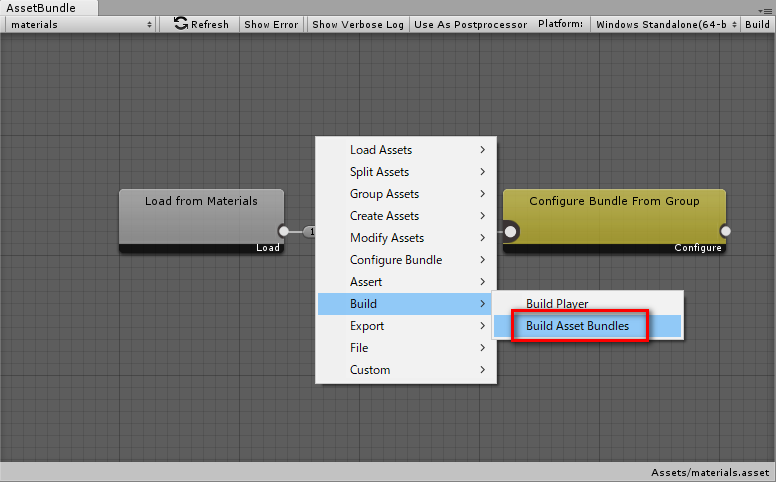
Task: Click the Configure Bundle menu label
Action: 396,260
